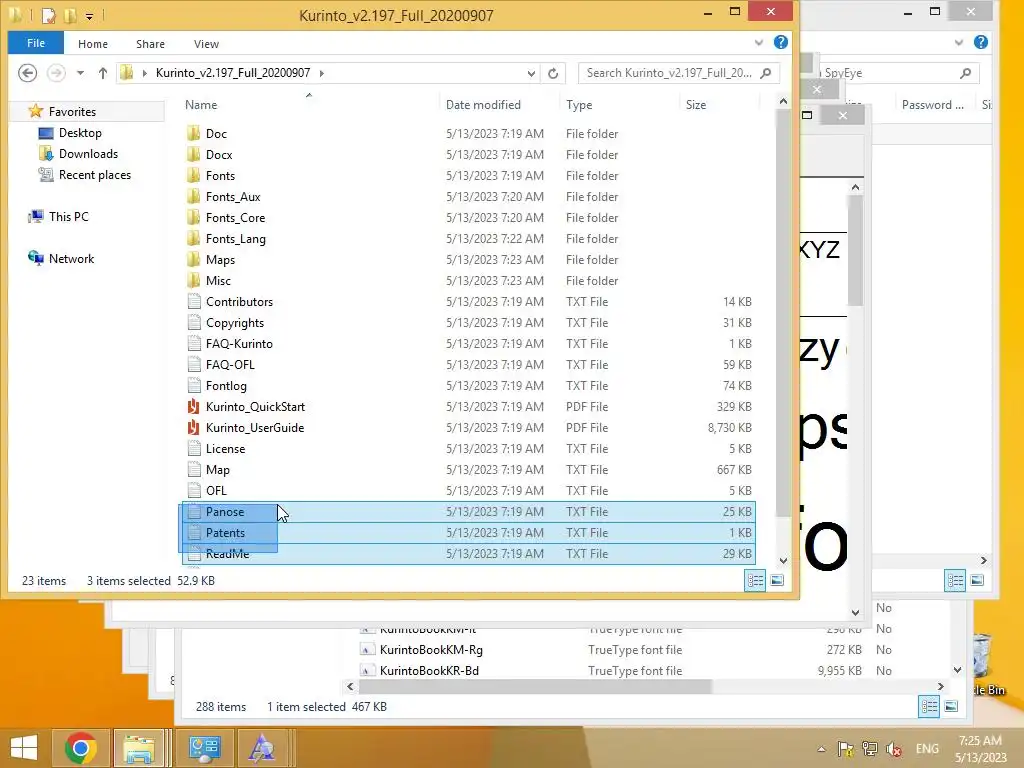Refresh the current folder view

(x=553, y=73)
